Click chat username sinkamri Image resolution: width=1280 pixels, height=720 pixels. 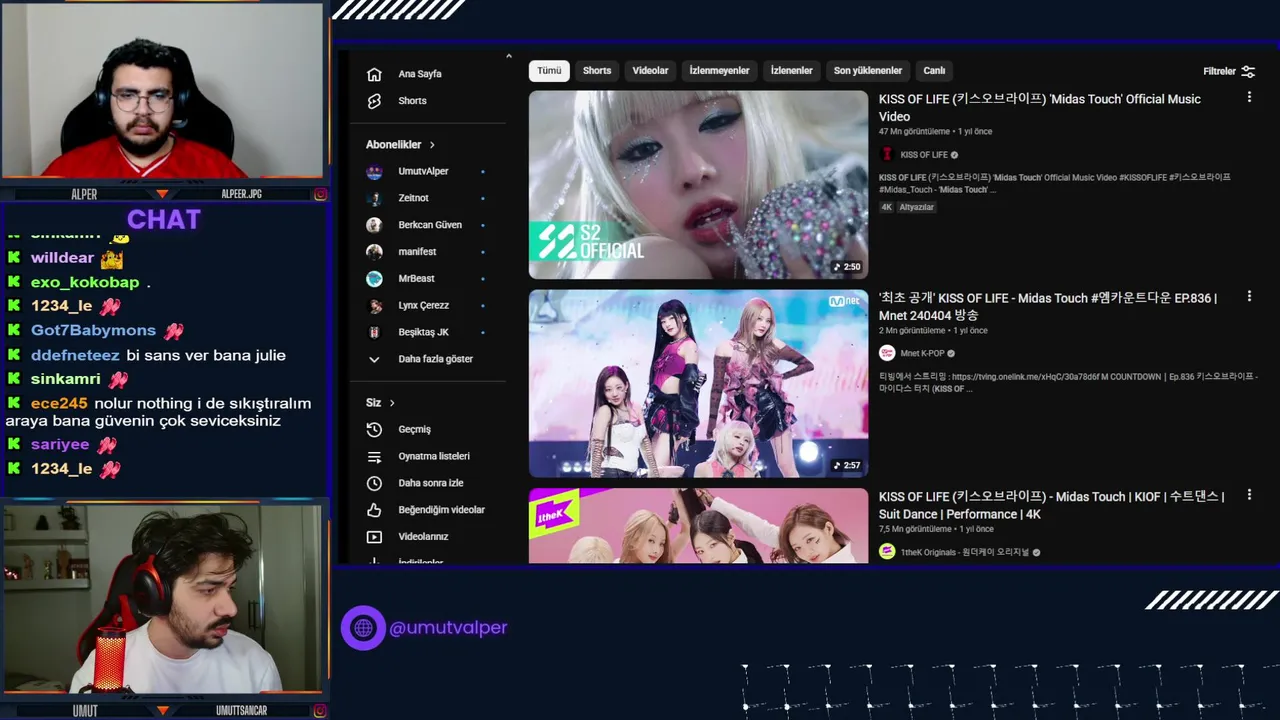click(x=66, y=379)
